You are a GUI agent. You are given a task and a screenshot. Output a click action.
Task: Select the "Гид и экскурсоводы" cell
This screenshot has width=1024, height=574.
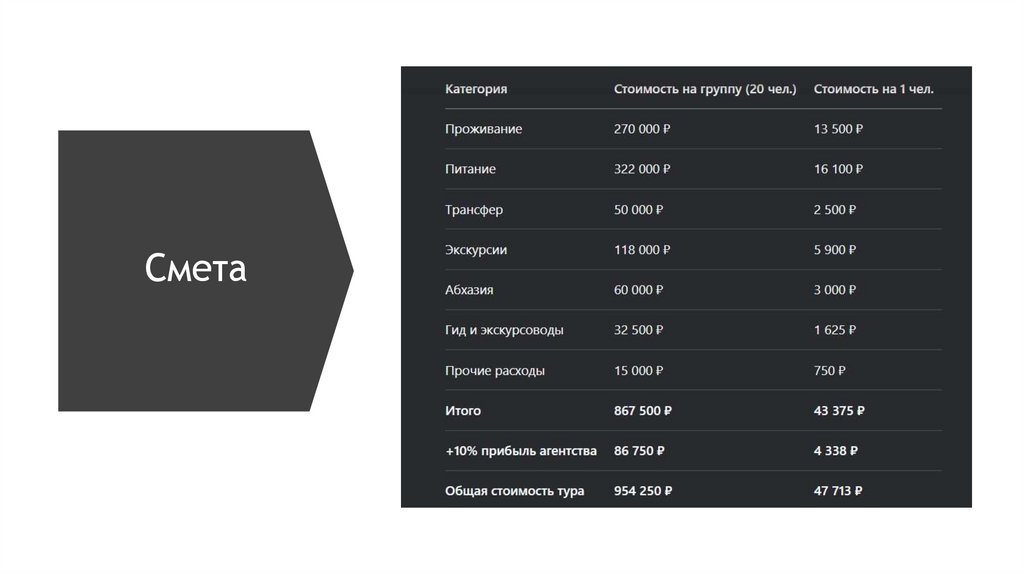coord(504,330)
